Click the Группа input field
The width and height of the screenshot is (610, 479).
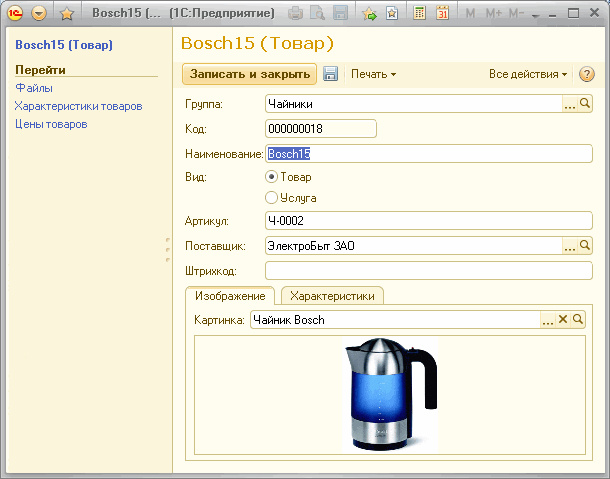click(414, 104)
